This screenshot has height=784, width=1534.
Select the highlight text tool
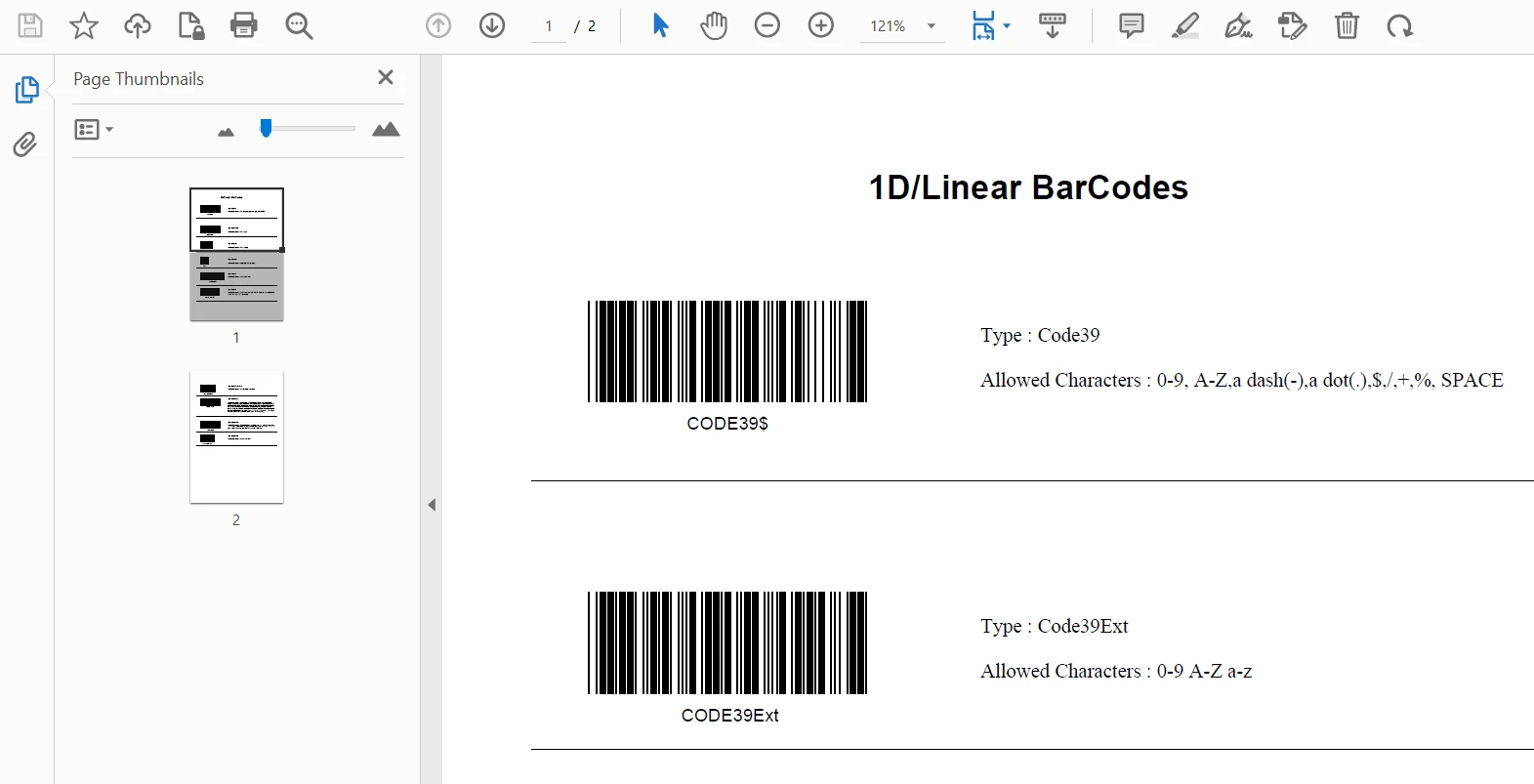[x=1185, y=26]
